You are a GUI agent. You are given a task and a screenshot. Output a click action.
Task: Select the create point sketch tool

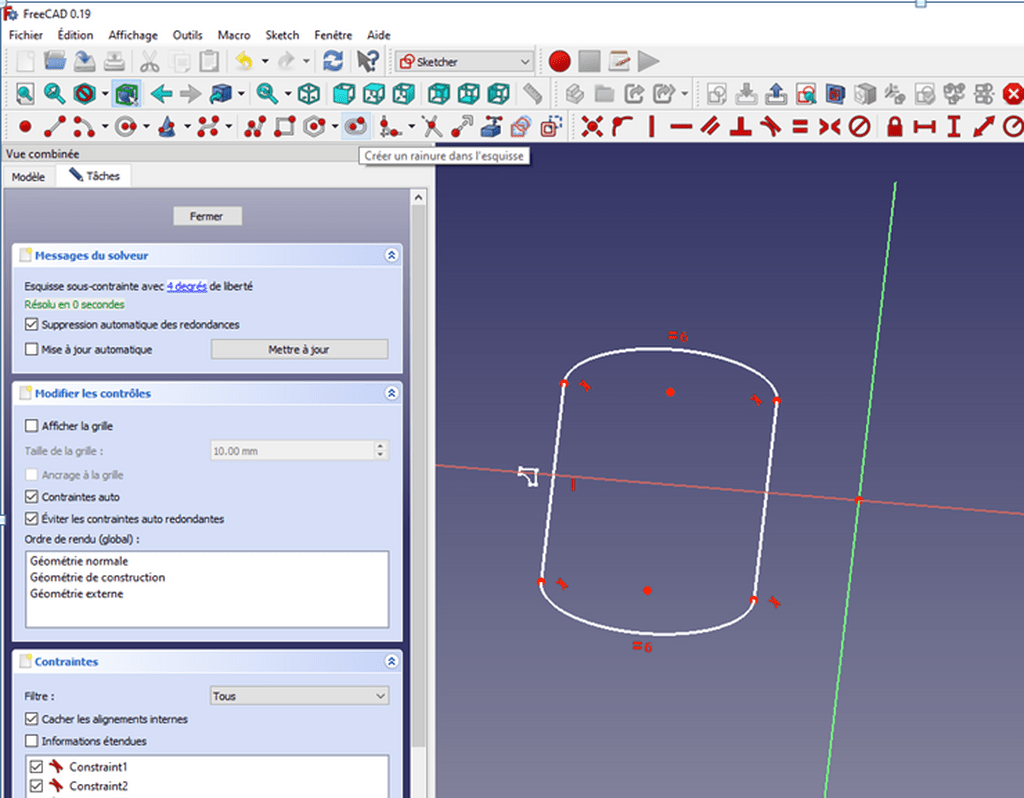[x=25, y=127]
